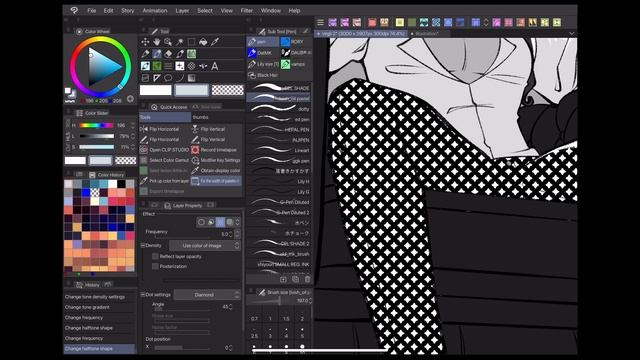
Task: Click Change tone density settings history entry
Action: 100,297
